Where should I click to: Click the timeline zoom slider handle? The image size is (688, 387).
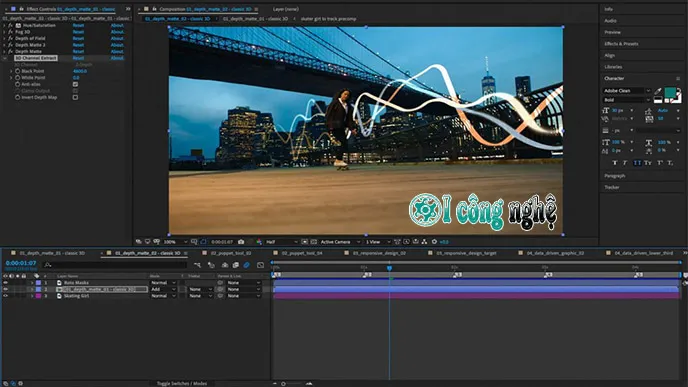pos(283,383)
